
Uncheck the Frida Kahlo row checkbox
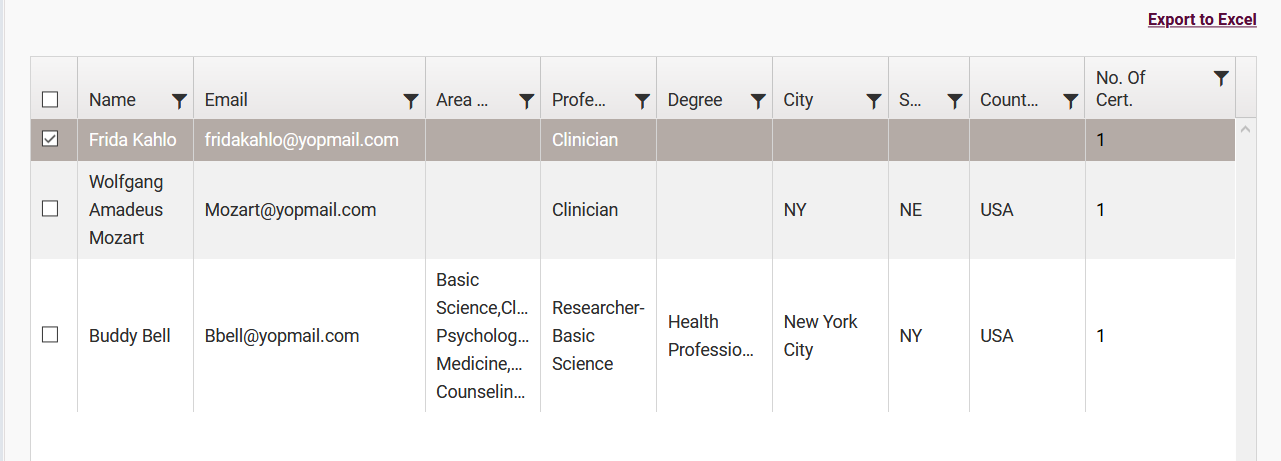click(50, 139)
